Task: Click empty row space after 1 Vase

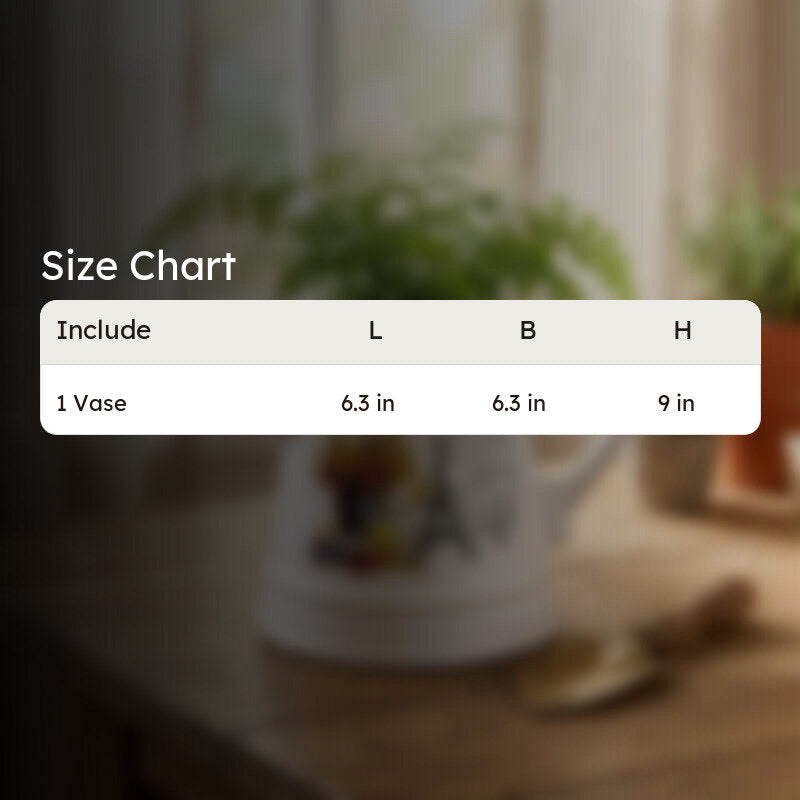Action: (232, 404)
